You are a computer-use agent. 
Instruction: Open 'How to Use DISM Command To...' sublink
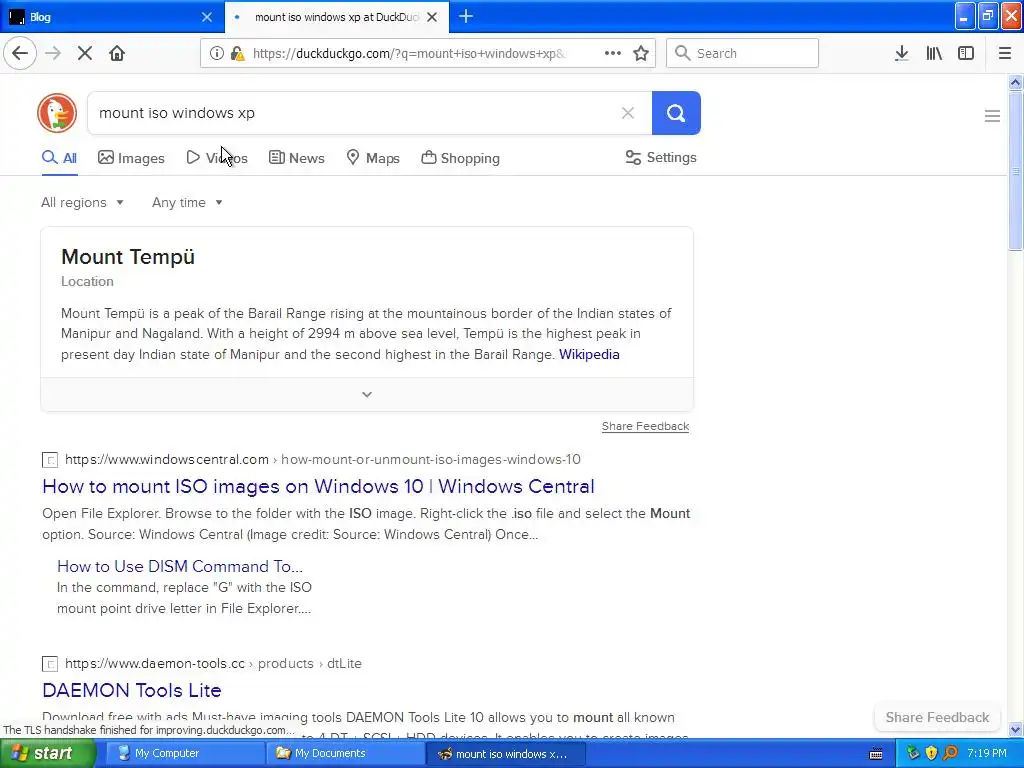[180, 566]
